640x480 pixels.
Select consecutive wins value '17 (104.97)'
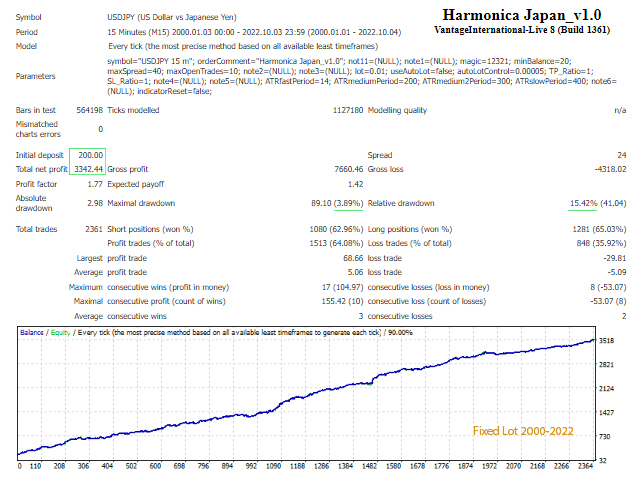tap(342, 287)
